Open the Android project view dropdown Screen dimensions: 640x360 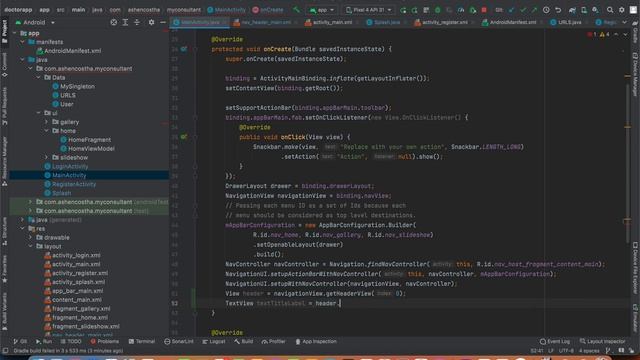pos(35,22)
